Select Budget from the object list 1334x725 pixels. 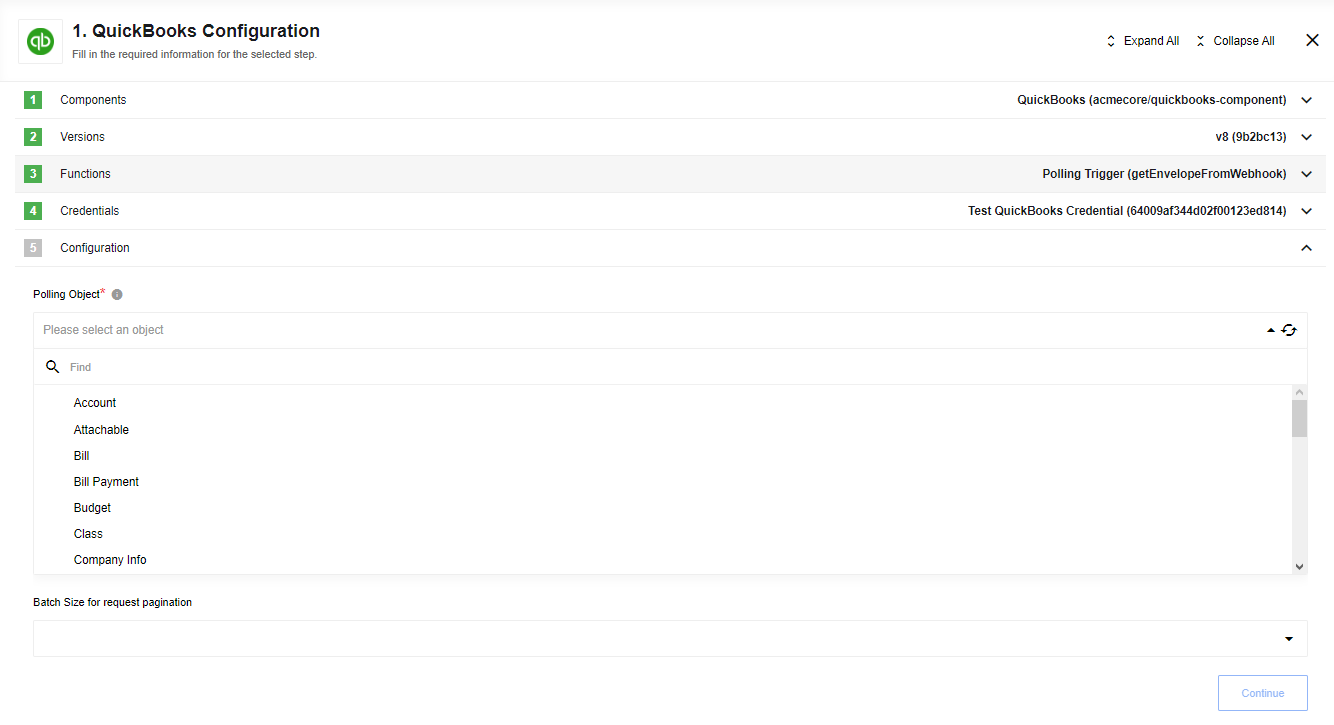(92, 508)
